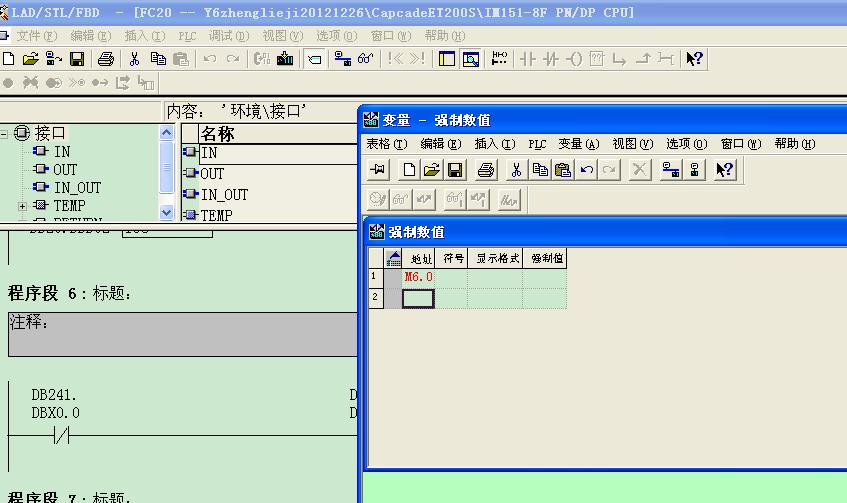847x503 pixels.
Task: Click Print icon in LAD editor toolbar
Action: point(106,59)
